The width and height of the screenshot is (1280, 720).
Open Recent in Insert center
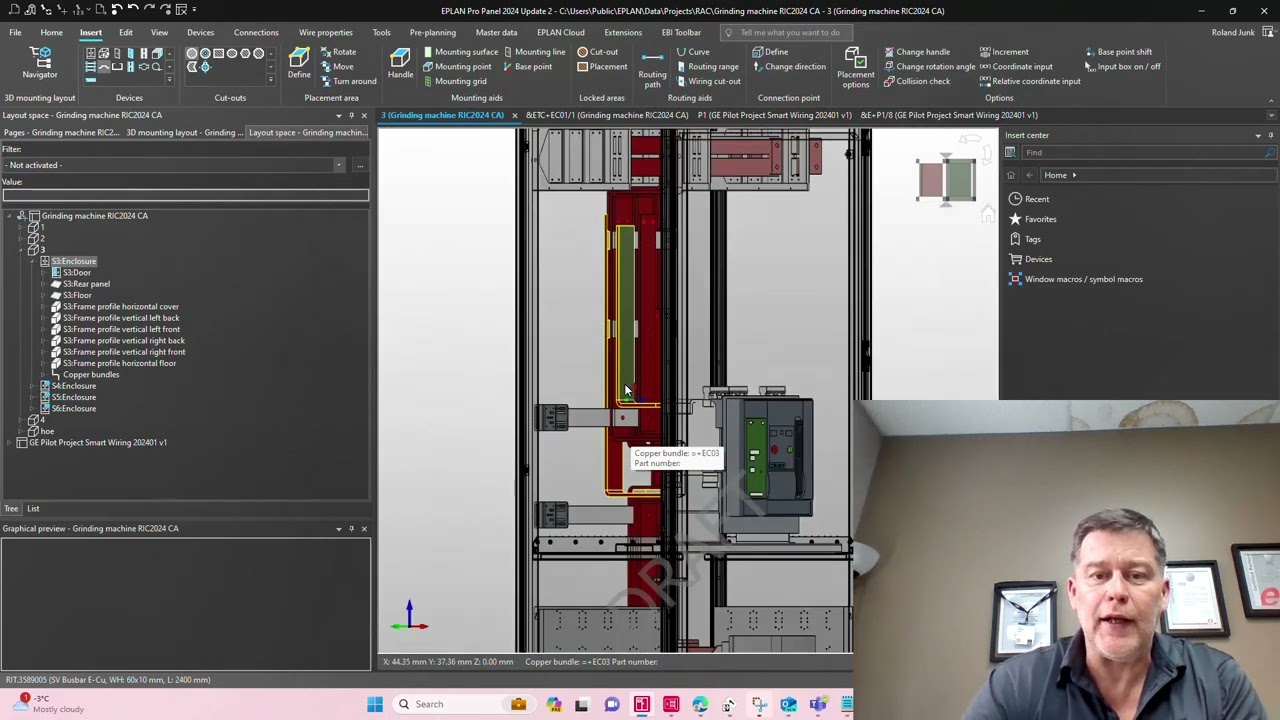(1029, 199)
